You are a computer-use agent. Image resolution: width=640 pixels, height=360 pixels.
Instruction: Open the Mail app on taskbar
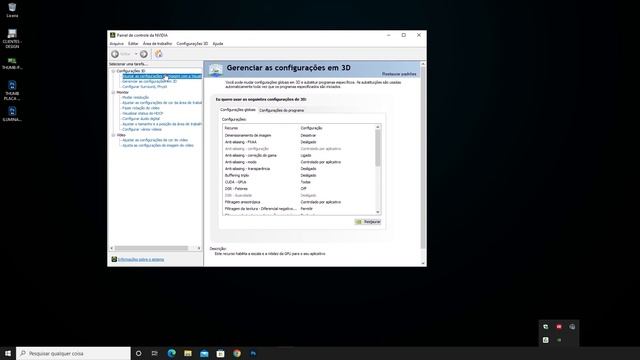point(204,353)
